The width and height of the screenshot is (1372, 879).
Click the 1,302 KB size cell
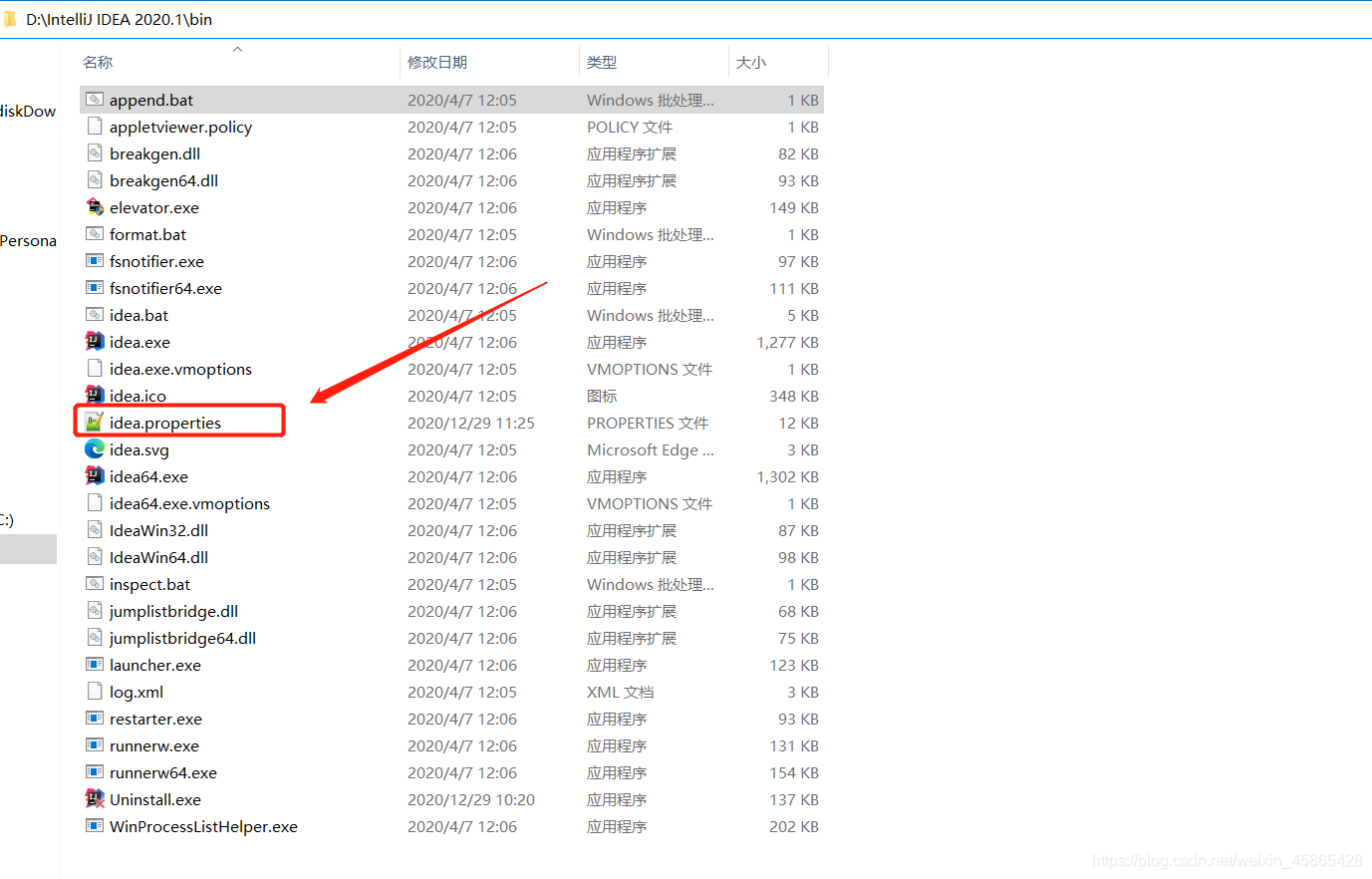pyautogui.click(x=787, y=476)
